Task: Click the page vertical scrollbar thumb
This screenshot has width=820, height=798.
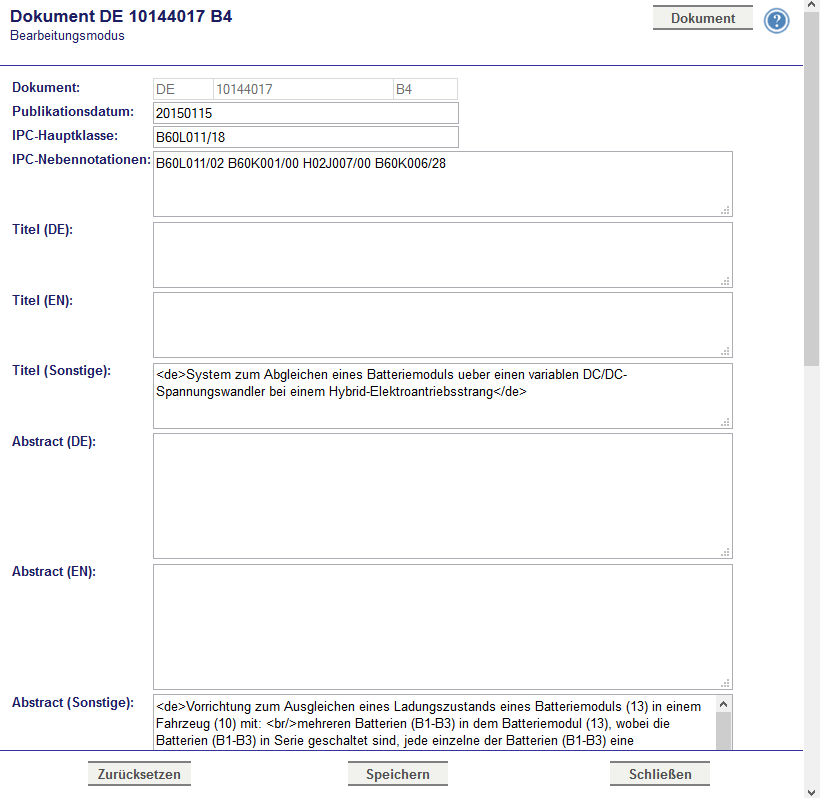Action: pyautogui.click(x=812, y=188)
